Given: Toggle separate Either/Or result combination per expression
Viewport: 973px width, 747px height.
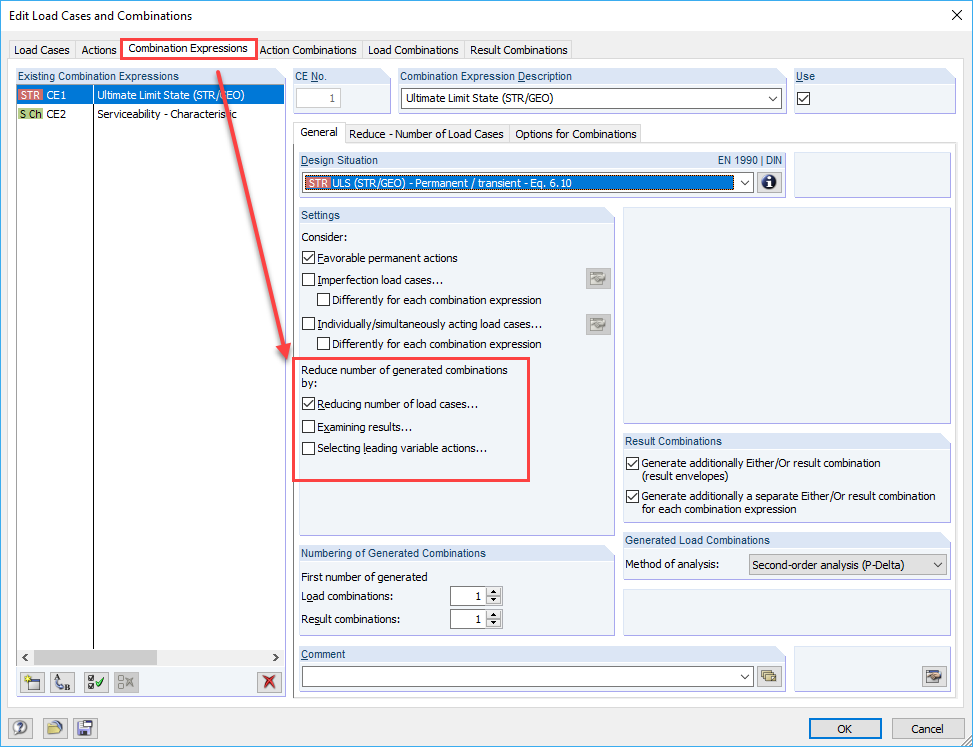Looking at the screenshot, I should 632,496.
